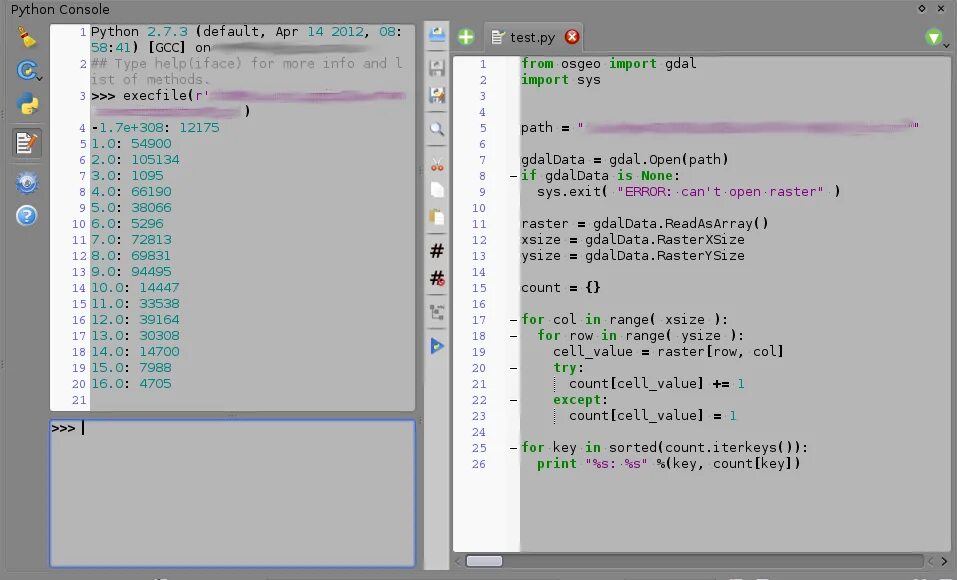This screenshot has height=580, width=957.
Task: Click 'raster = gdalData.ReadAsArray()' line
Action: (x=645, y=223)
